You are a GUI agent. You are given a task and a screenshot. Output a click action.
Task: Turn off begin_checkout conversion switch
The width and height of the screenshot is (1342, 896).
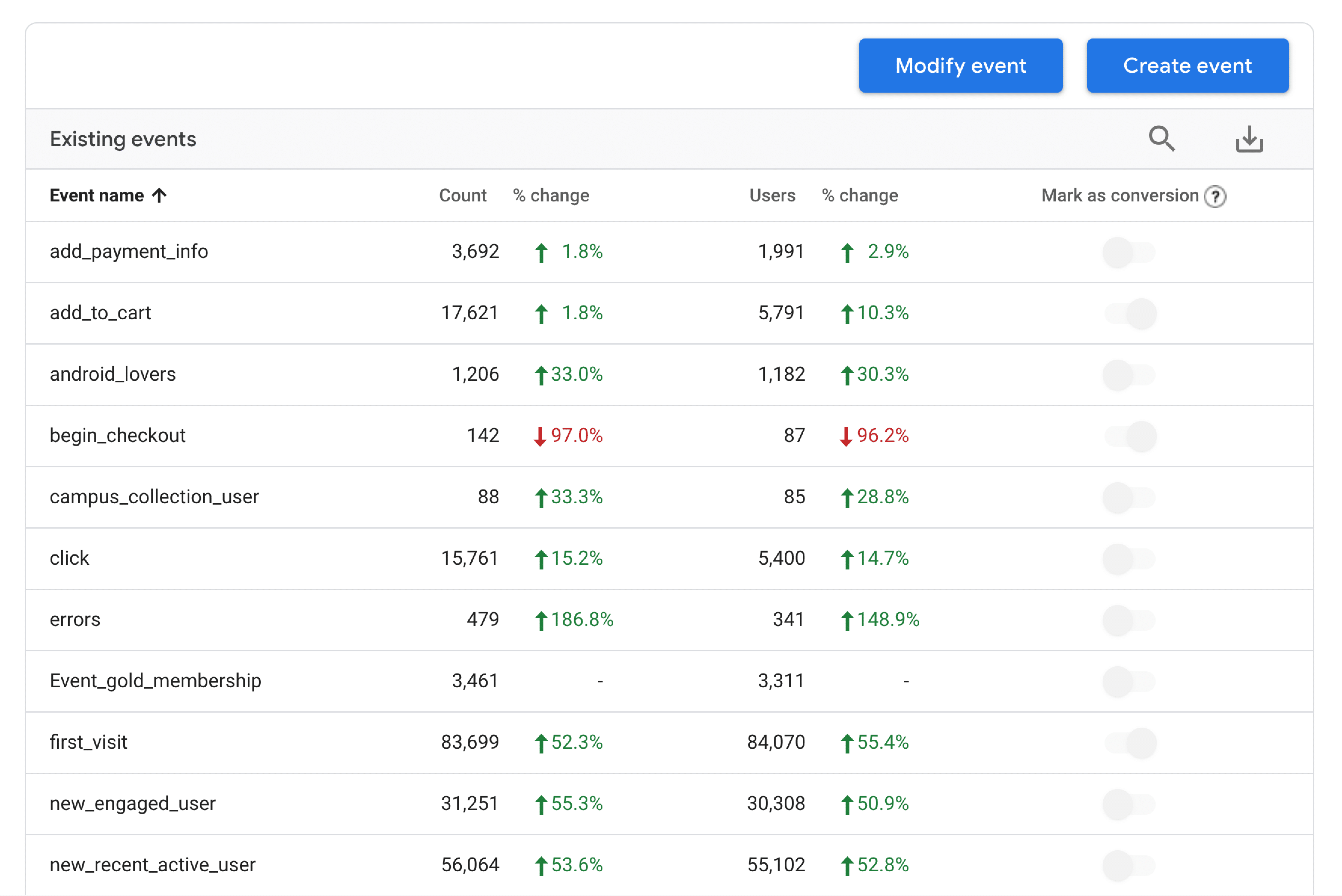[1129, 436]
